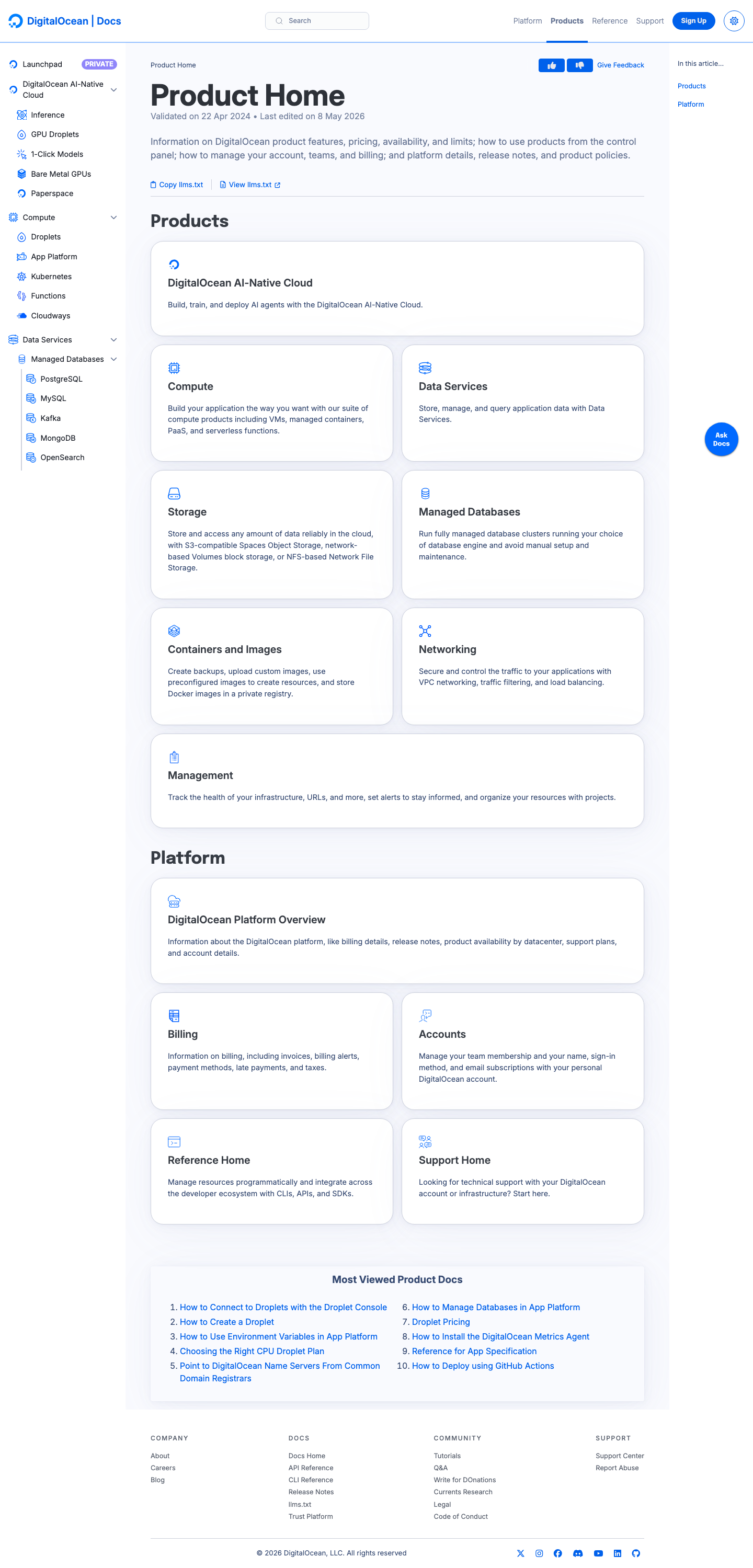This screenshot has width=753, height=1568.
Task: Select MySQL in the sidebar
Action: [53, 398]
